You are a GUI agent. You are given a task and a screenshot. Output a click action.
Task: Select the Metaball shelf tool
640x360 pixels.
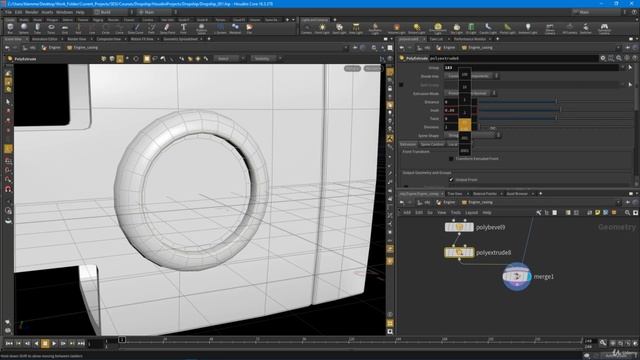click(235, 29)
